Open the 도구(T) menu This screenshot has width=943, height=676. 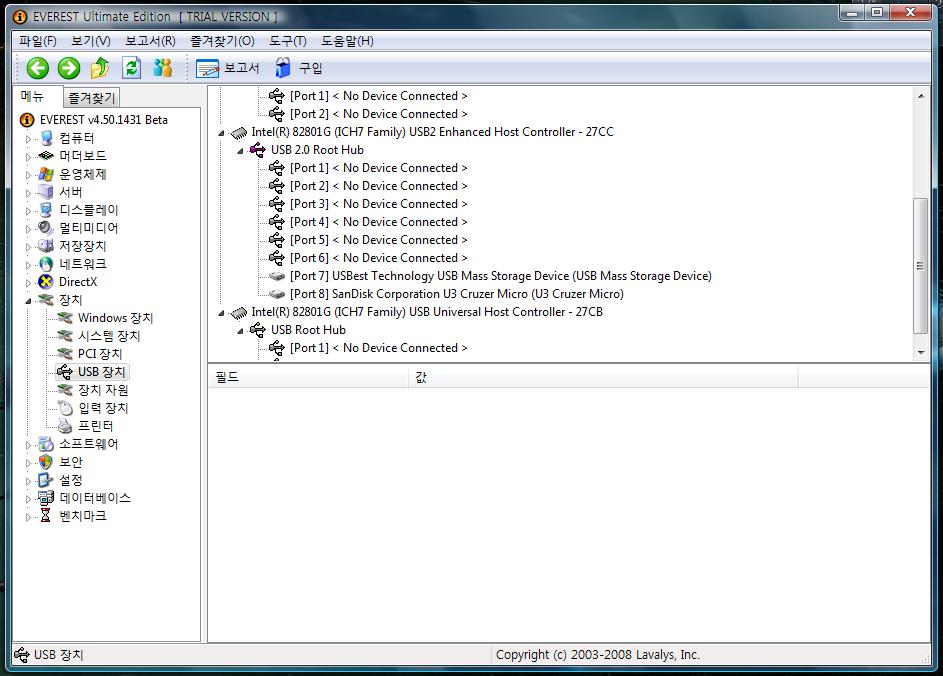tap(287, 41)
